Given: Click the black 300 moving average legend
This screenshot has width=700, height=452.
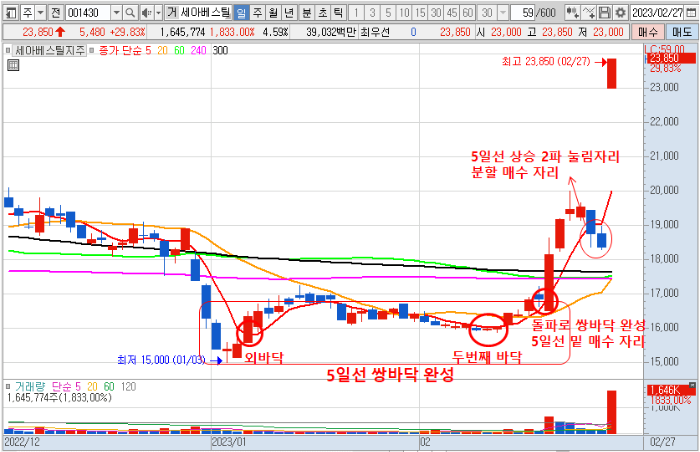Looking at the screenshot, I should [220, 50].
